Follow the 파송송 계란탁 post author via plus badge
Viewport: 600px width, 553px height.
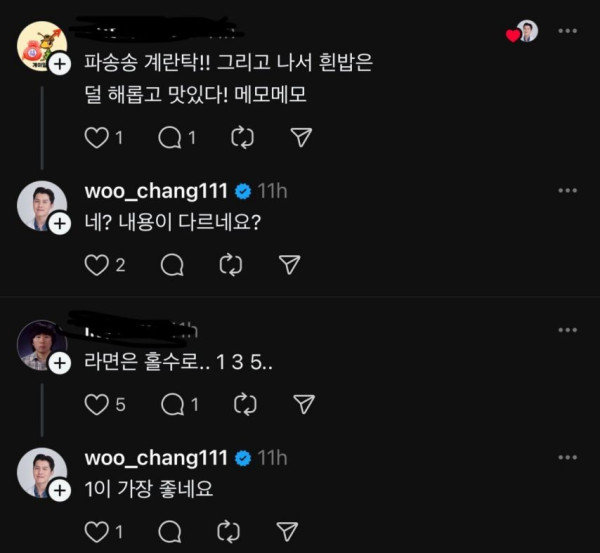(58, 64)
